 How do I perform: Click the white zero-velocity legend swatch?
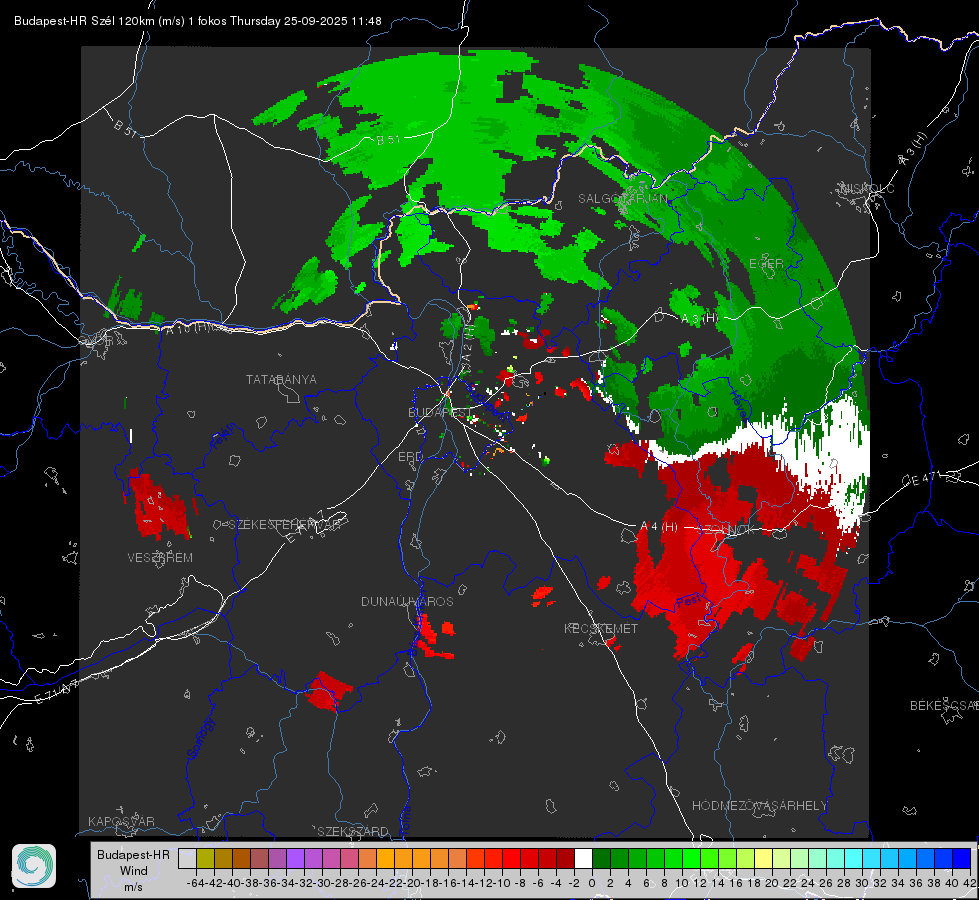pyautogui.click(x=583, y=858)
